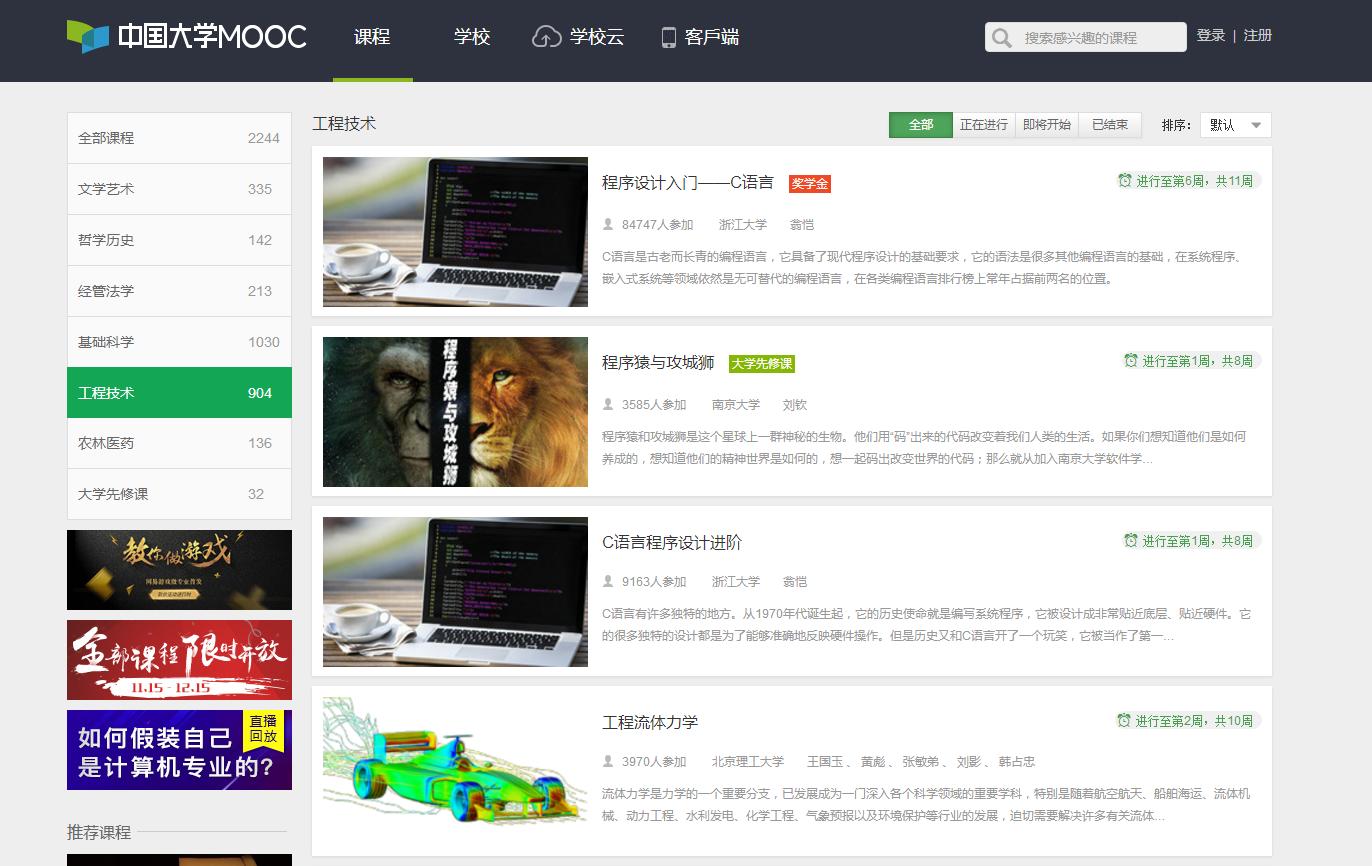Switch to the 学校 tab
Image resolution: width=1372 pixels, height=866 pixels.
click(x=471, y=37)
